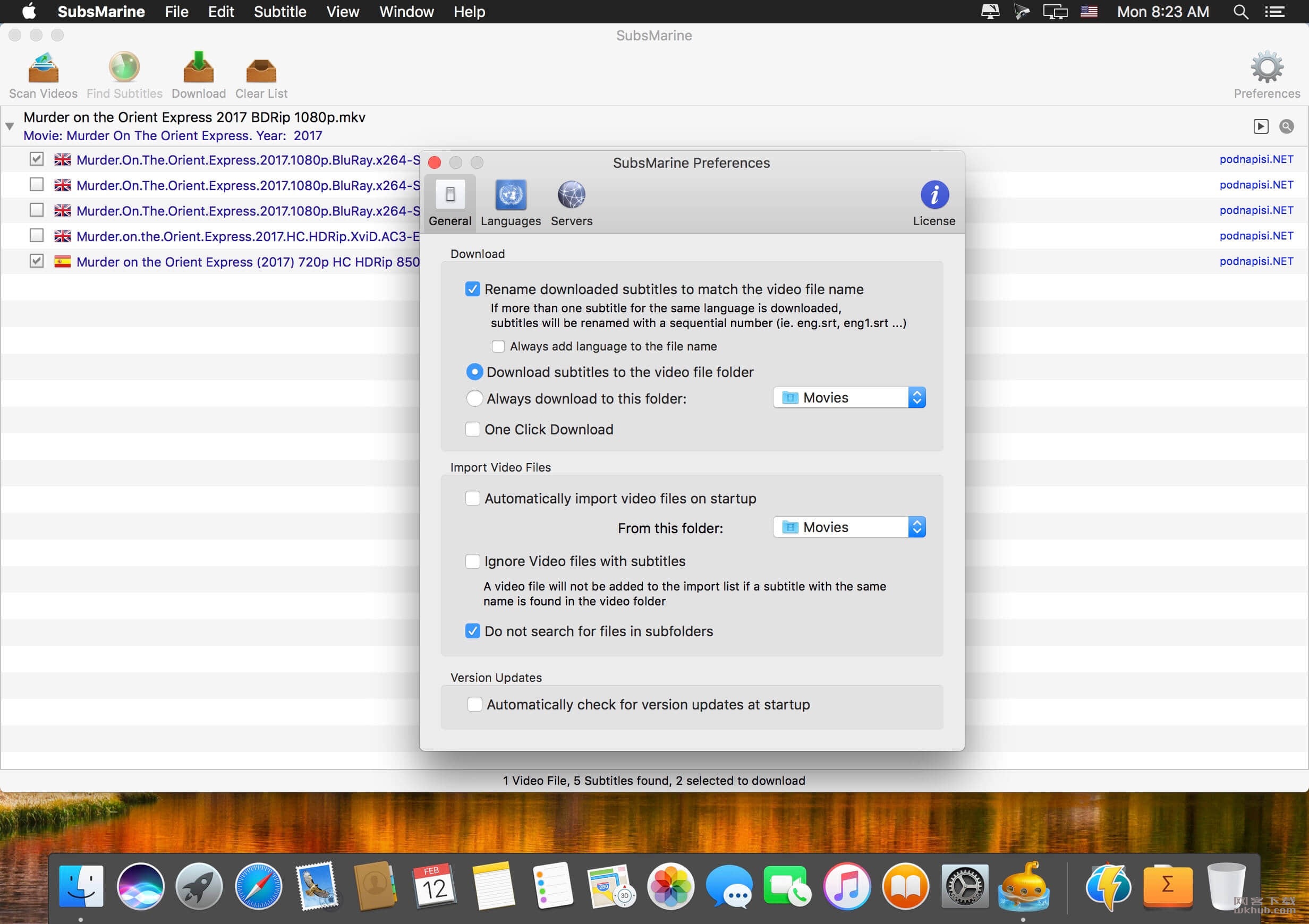Click the play video icon for movie row
Image resolution: width=1309 pixels, height=924 pixels.
pyautogui.click(x=1261, y=126)
